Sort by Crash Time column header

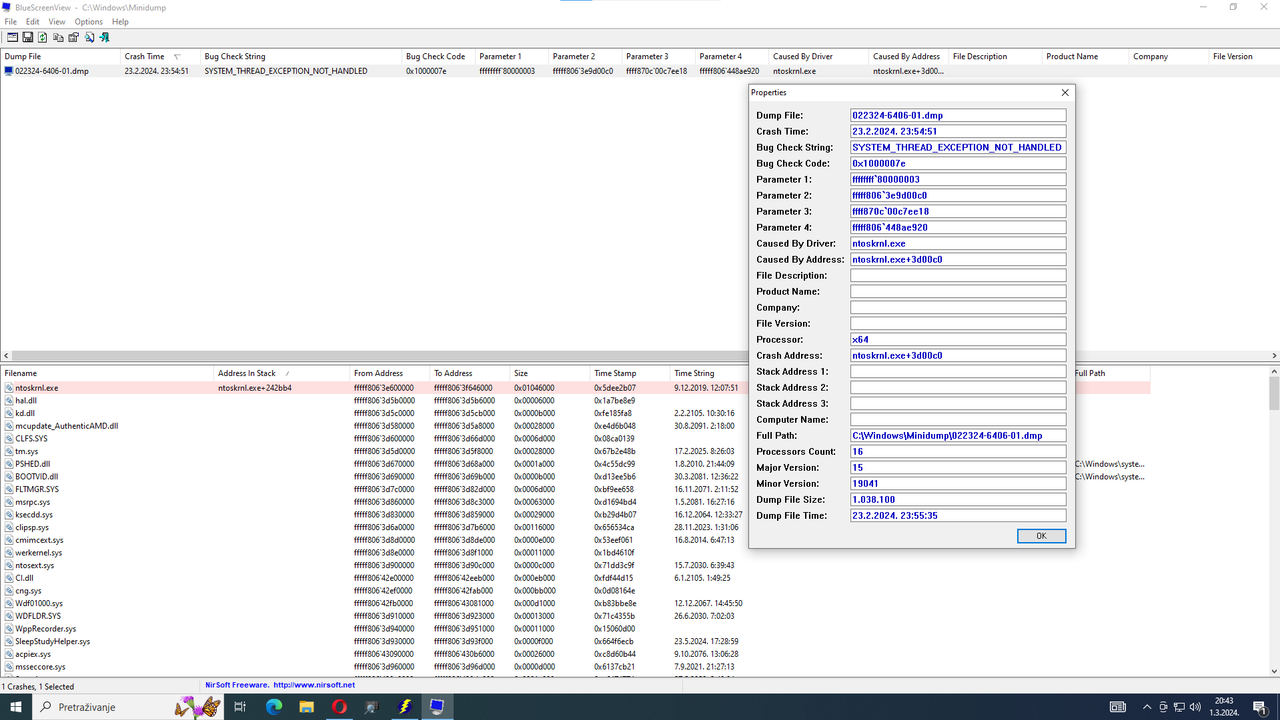pos(159,56)
